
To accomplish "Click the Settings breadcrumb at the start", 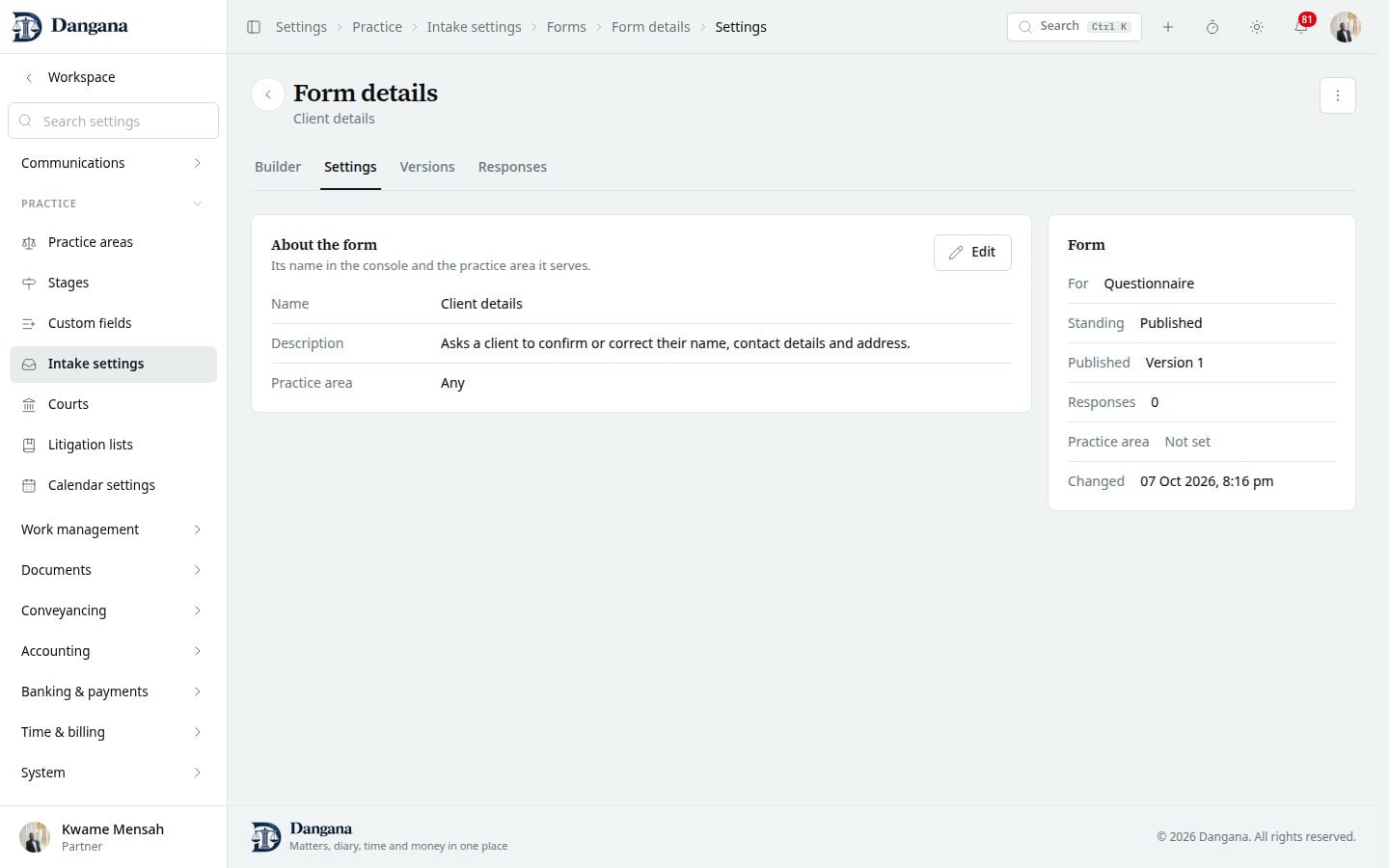I will click(301, 27).
